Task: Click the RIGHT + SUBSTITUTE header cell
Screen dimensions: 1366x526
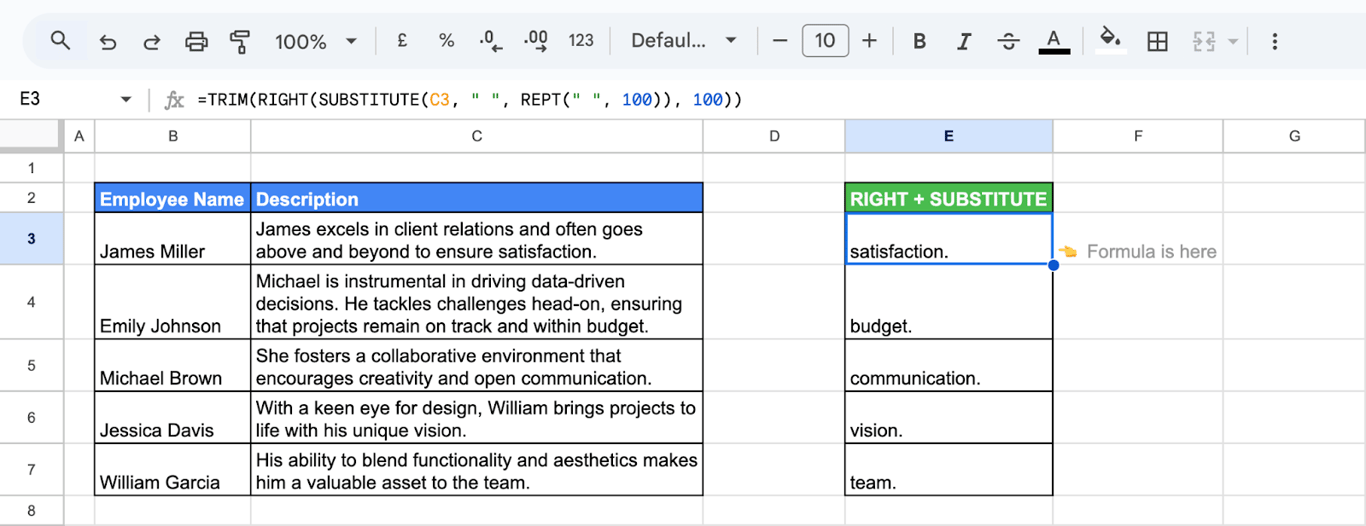Action: (x=949, y=198)
